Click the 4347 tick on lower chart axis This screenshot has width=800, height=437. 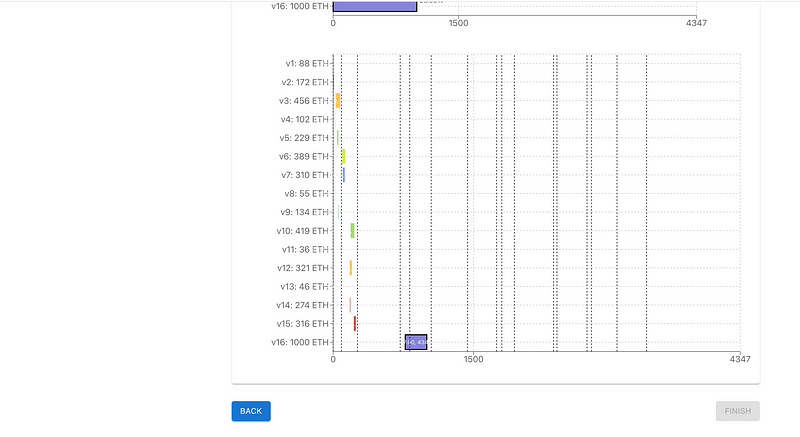click(x=740, y=359)
